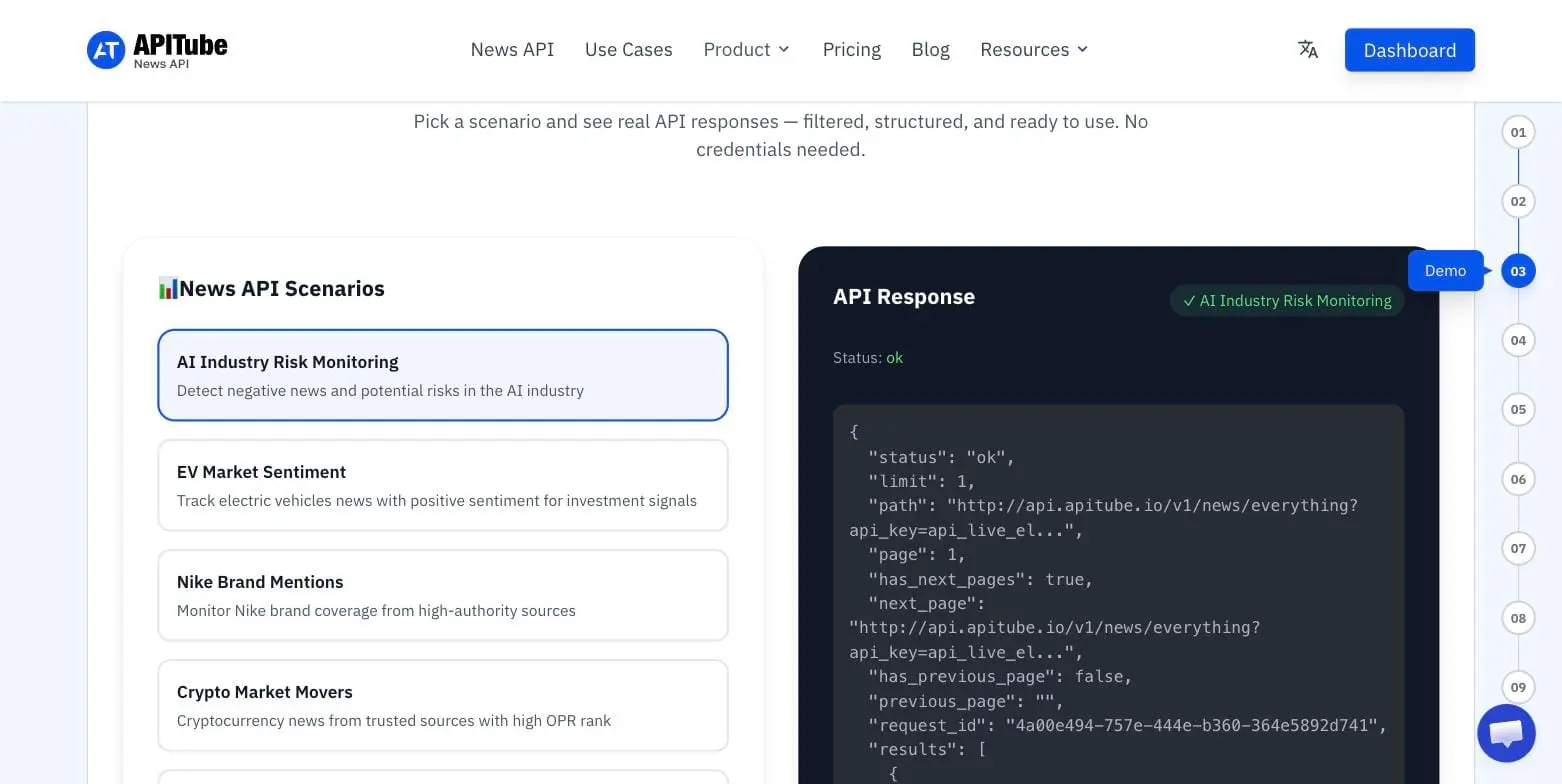Pick the Crypto Market Movers scenario
Image resolution: width=1562 pixels, height=784 pixels.
[x=443, y=705]
